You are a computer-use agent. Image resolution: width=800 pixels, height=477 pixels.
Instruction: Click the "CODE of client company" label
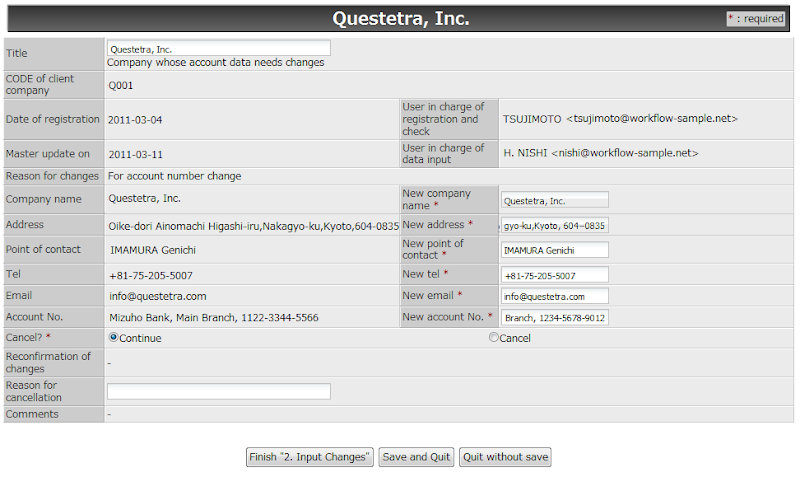pyautogui.click(x=40, y=85)
